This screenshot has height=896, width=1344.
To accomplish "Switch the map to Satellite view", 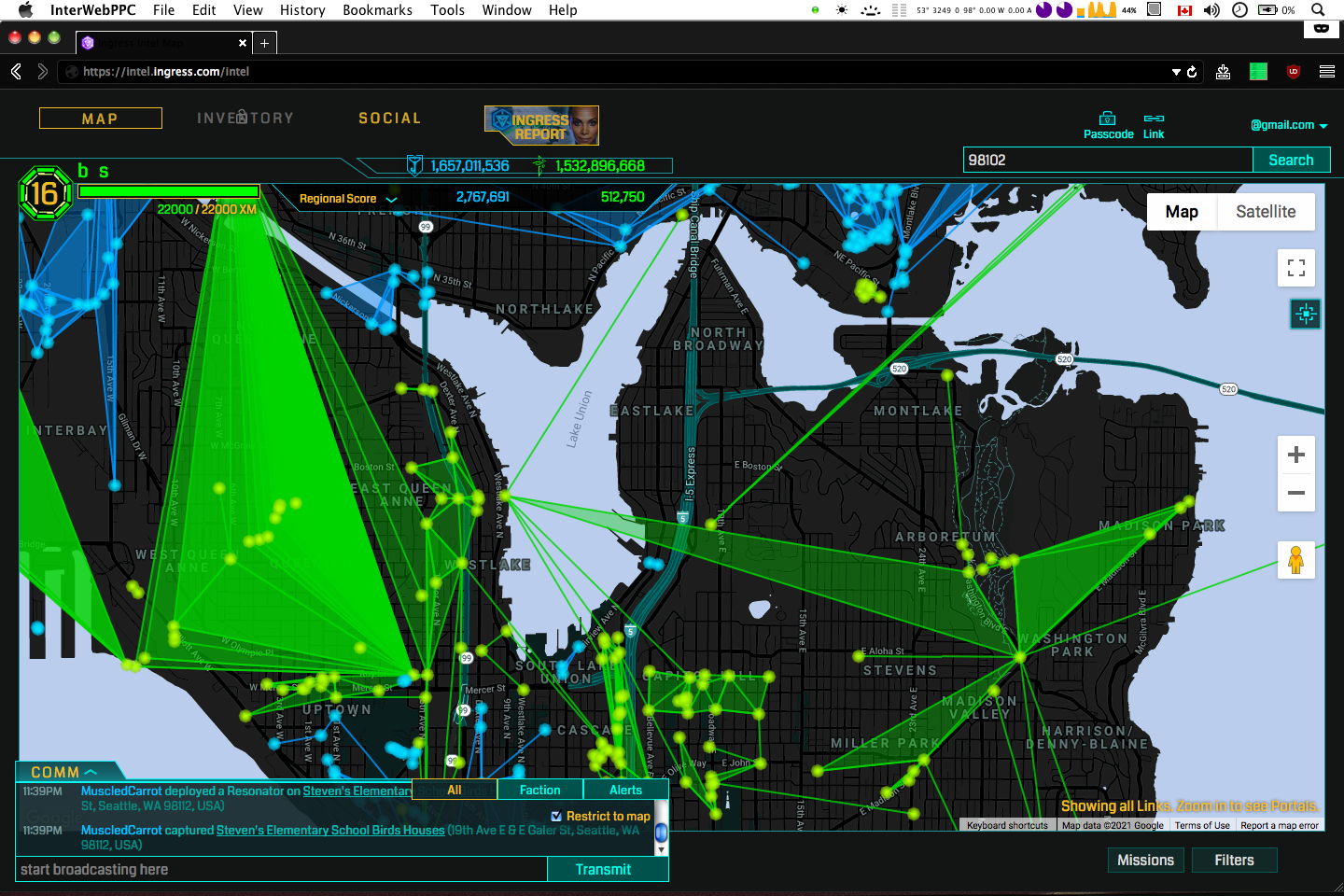I will (x=1266, y=212).
